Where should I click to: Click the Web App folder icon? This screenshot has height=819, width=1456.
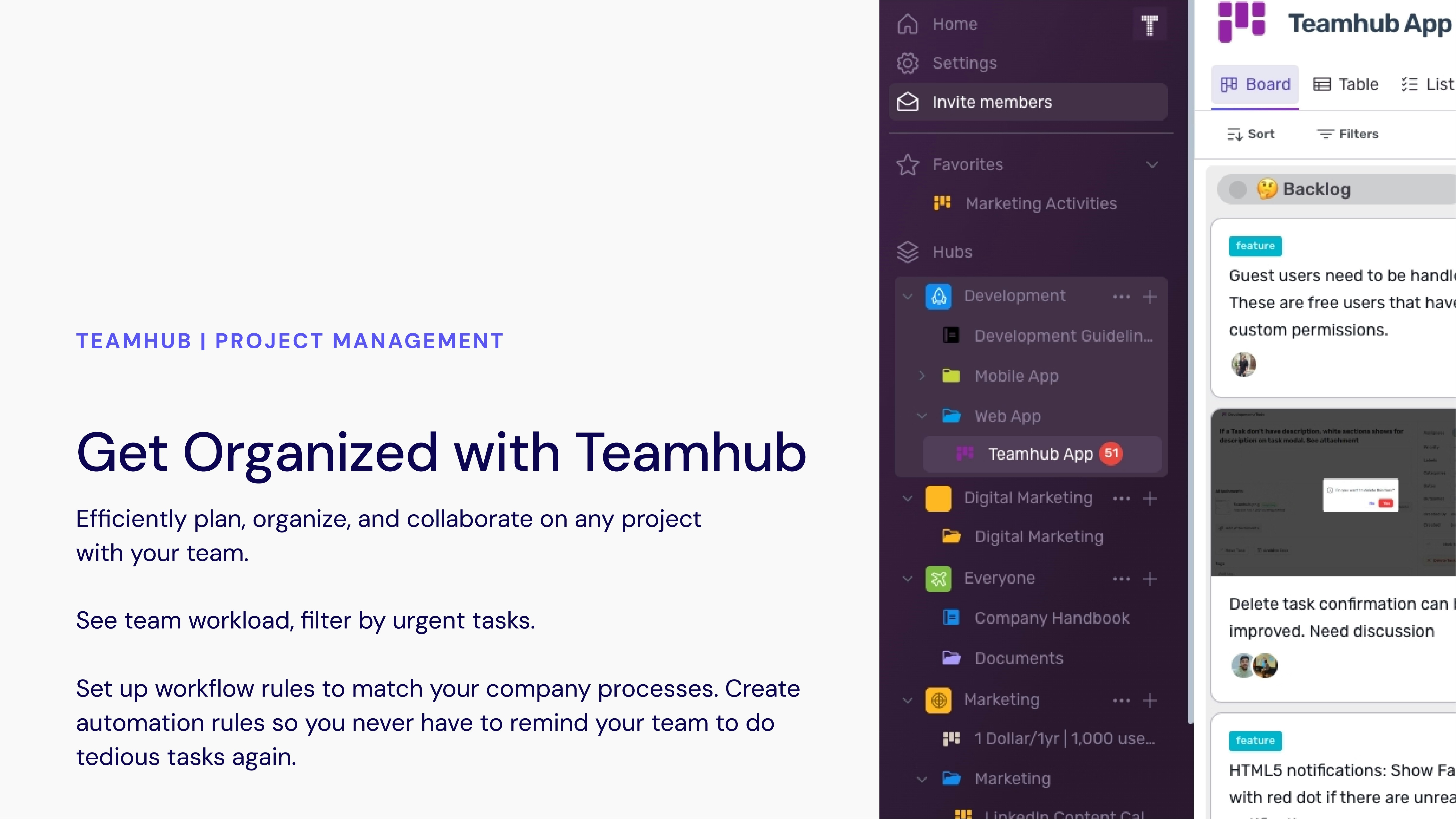951,416
